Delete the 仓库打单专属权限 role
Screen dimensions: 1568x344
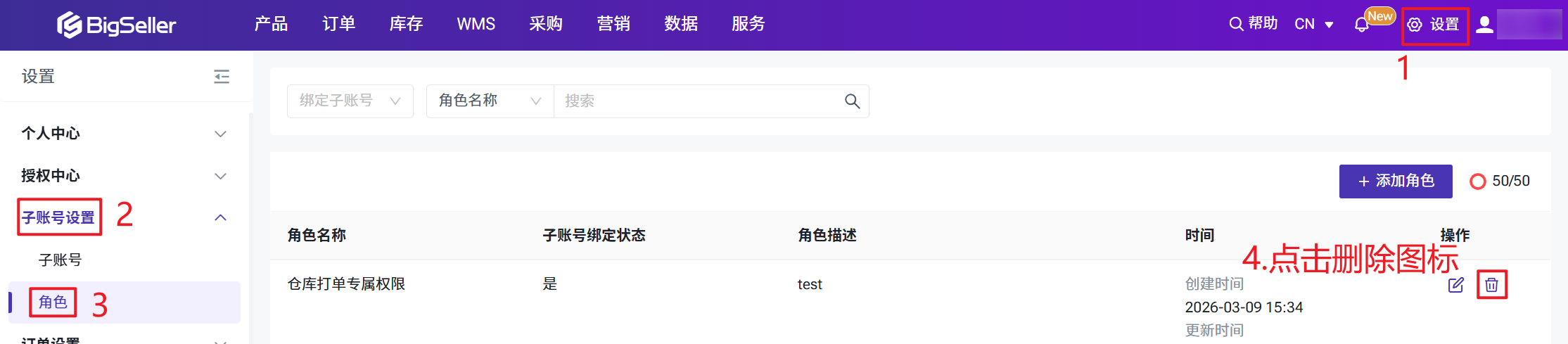click(x=1491, y=285)
